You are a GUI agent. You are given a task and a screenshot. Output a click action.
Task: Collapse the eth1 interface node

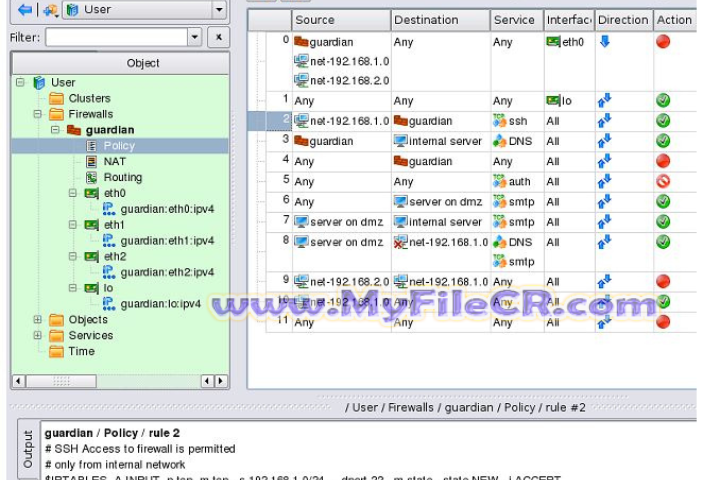[x=73, y=225]
